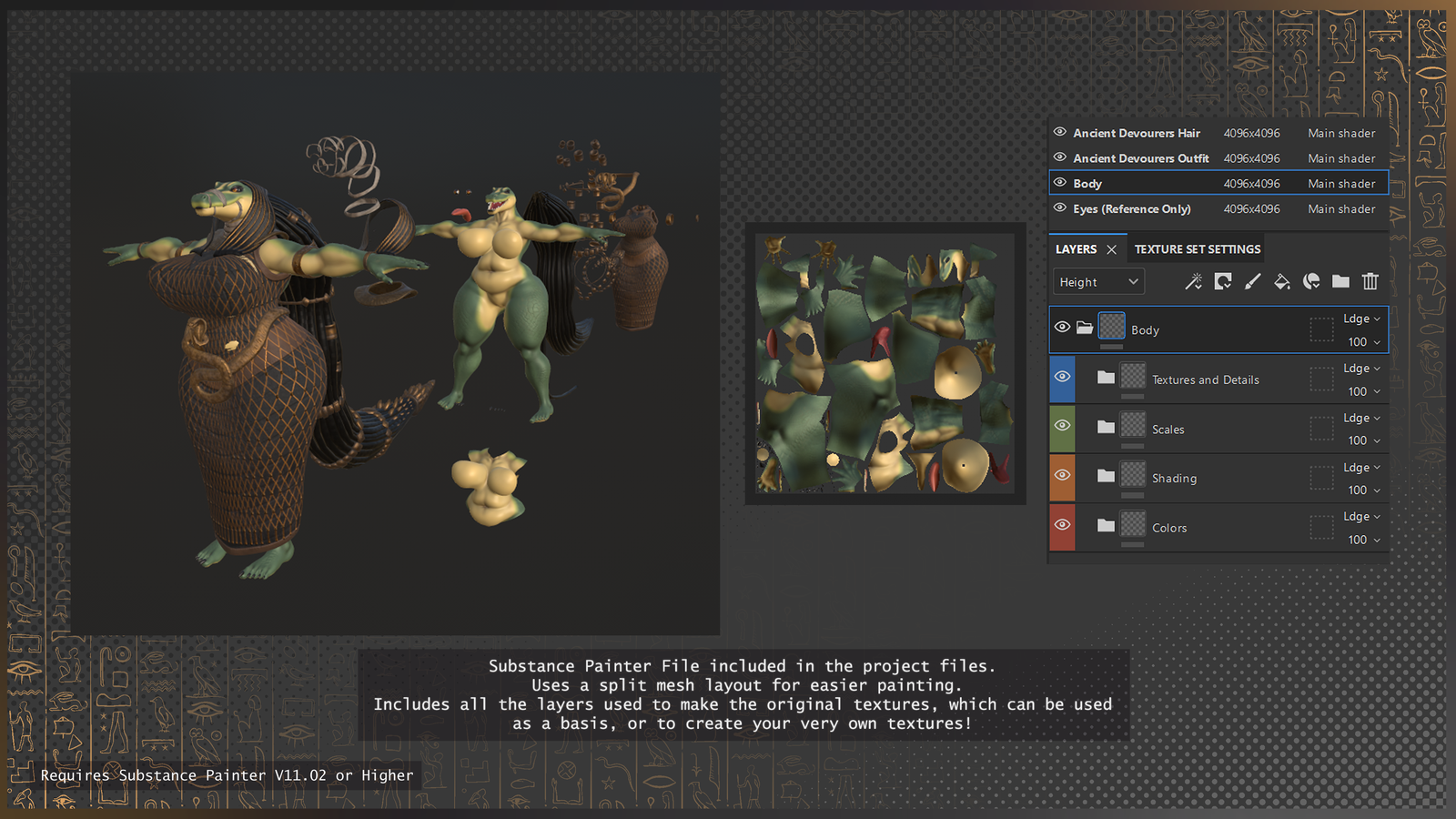Open the smart material icon menu
This screenshot has height=819, width=1456.
click(x=1311, y=282)
